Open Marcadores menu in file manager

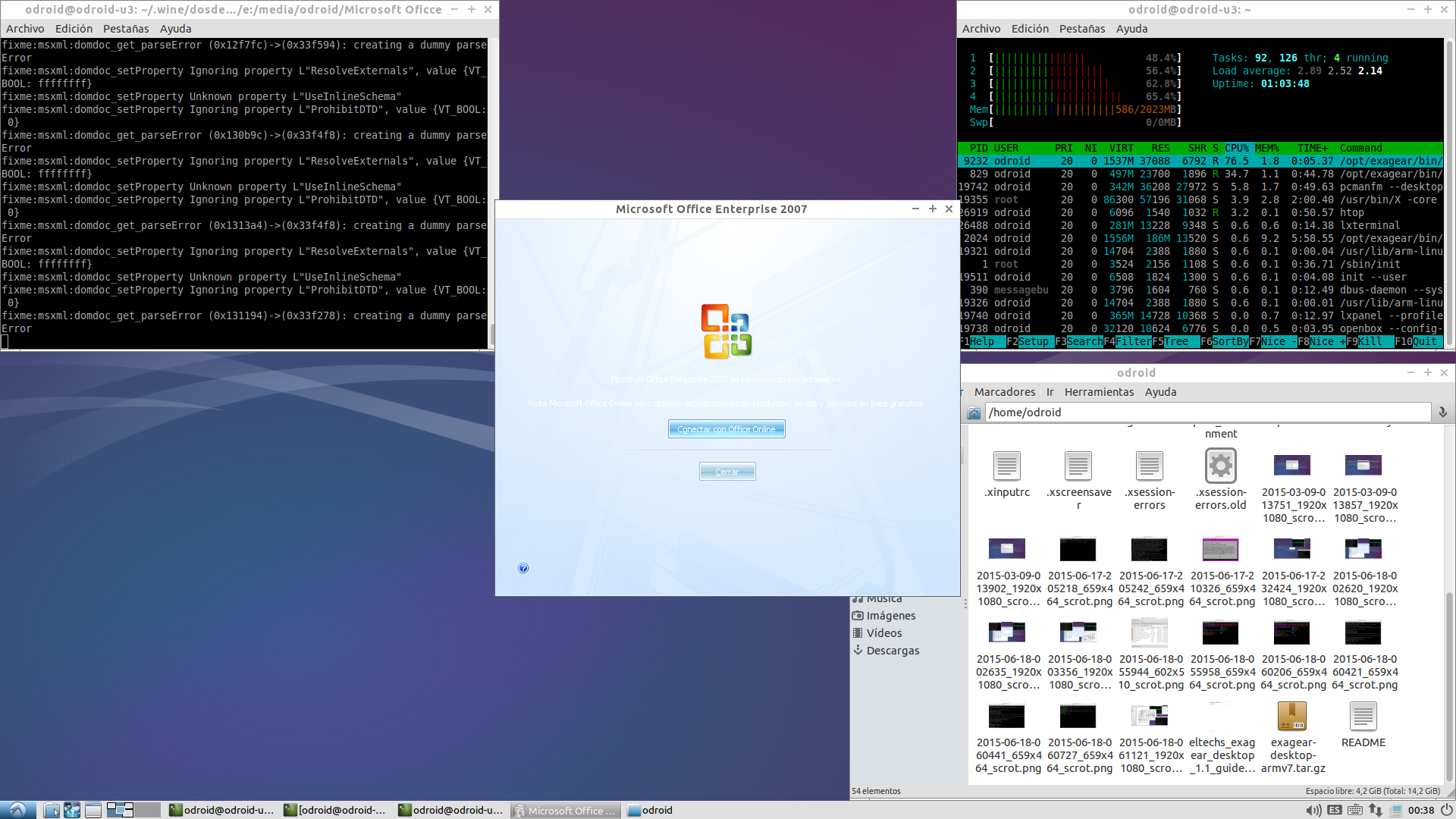coord(1004,392)
